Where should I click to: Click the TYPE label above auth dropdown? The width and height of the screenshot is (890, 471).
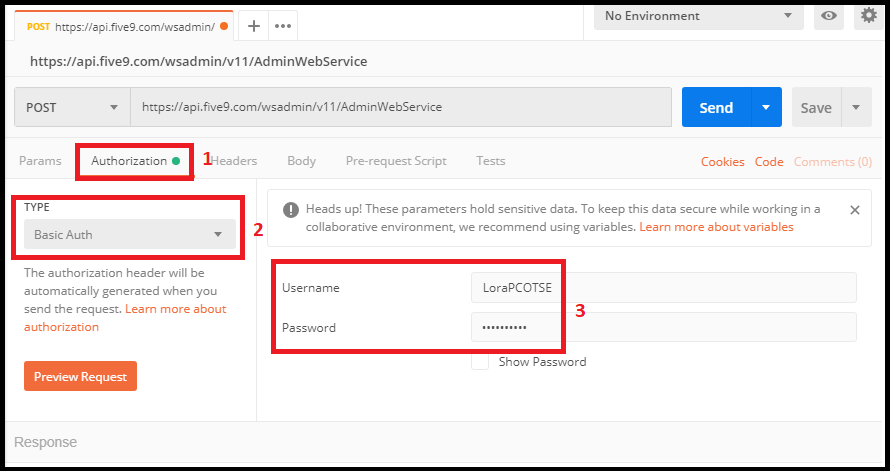pyautogui.click(x=37, y=207)
